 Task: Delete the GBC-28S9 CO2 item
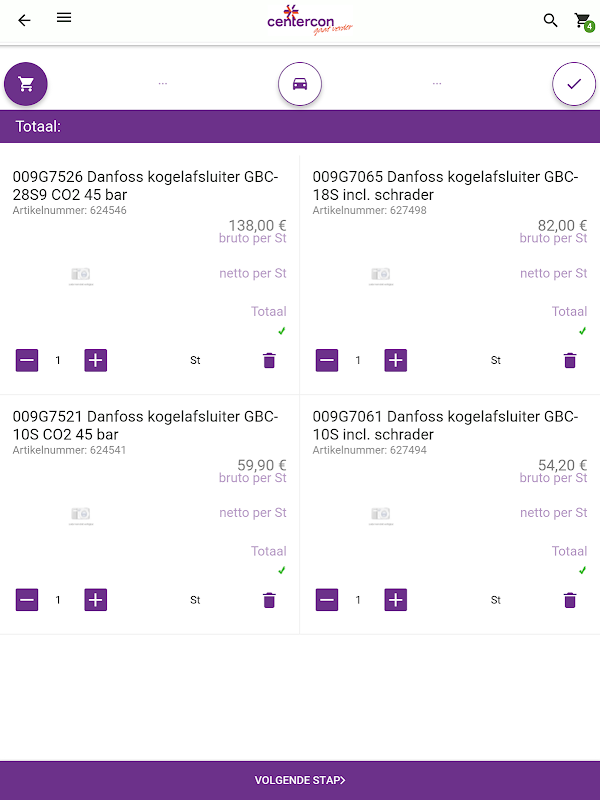coord(269,360)
